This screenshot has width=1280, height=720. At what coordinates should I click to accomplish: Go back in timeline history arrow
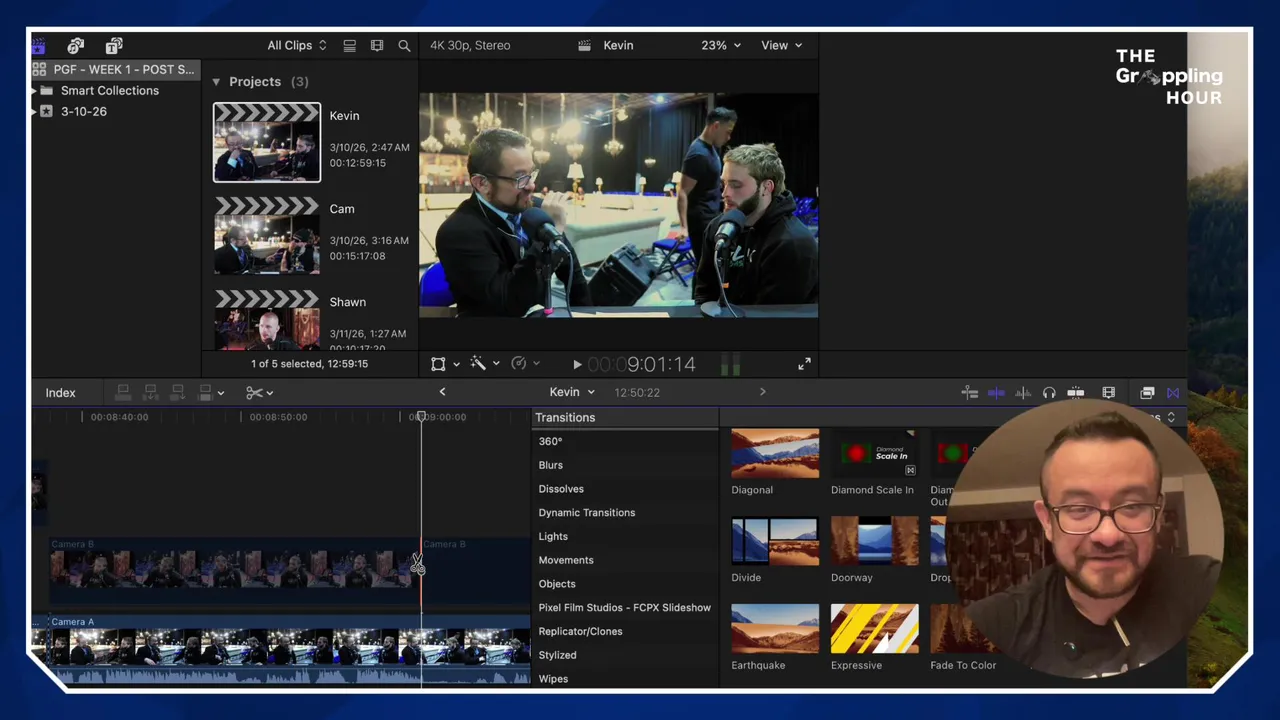(442, 392)
